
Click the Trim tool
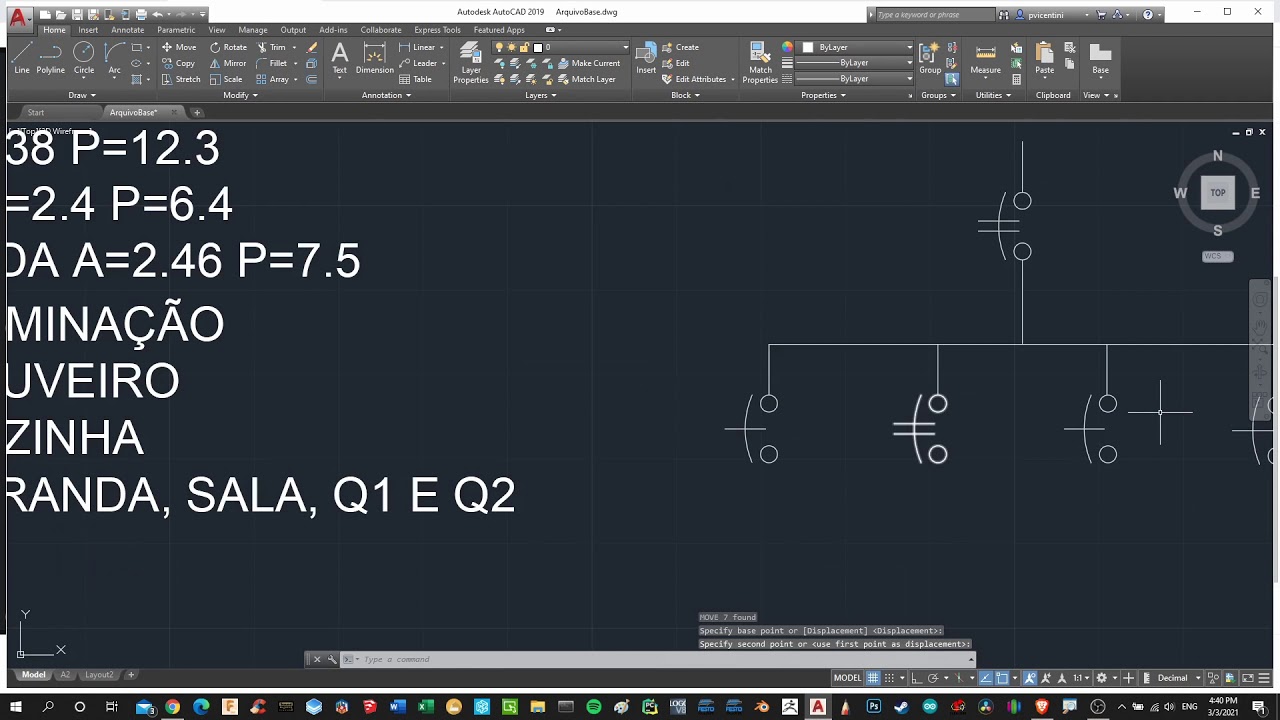point(272,47)
